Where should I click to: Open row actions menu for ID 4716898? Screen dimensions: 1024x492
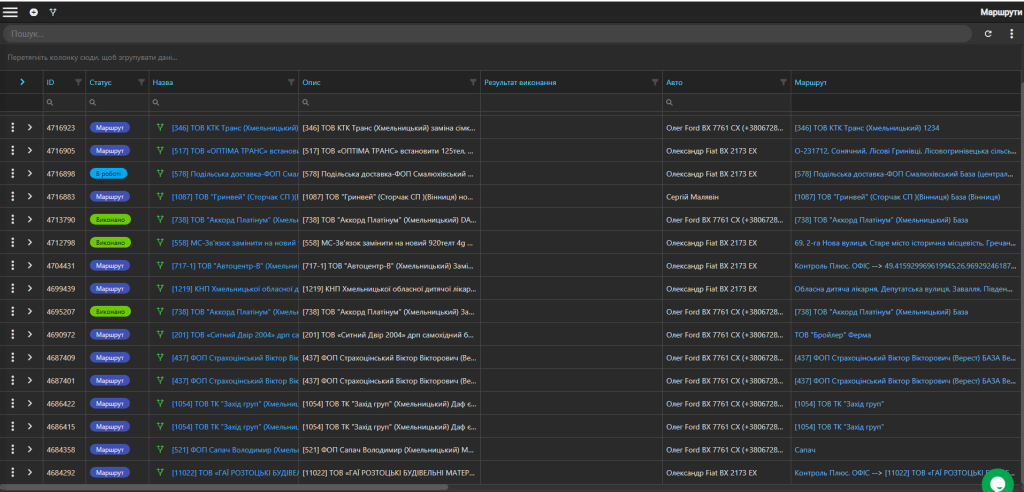click(x=12, y=174)
